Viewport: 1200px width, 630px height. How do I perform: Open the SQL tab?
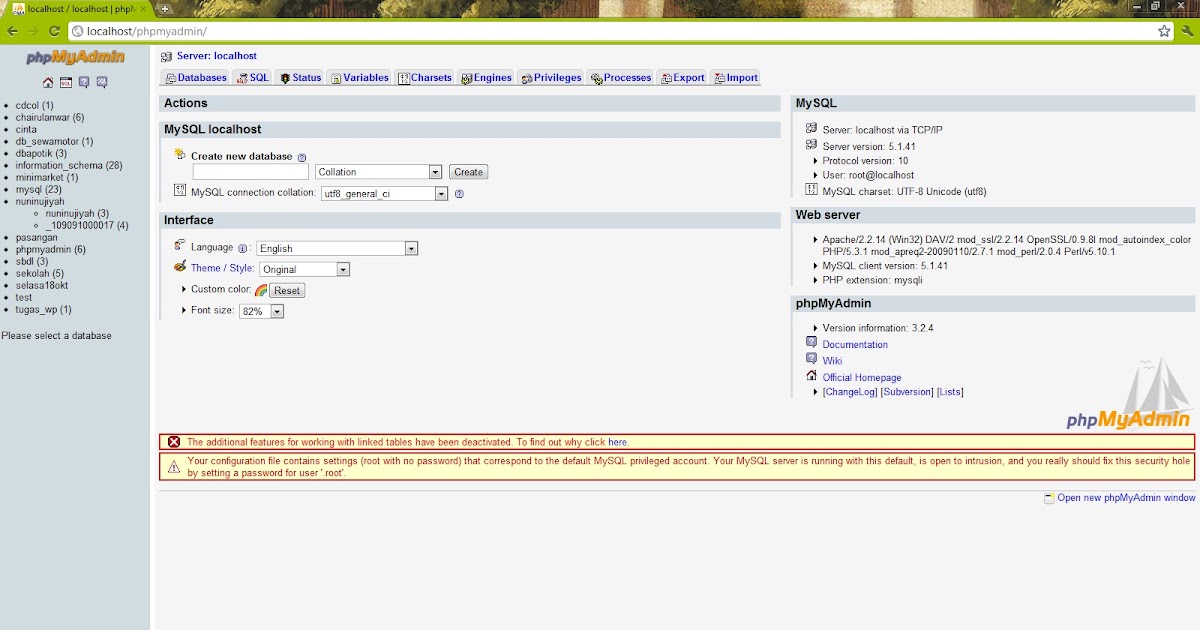tap(253, 78)
